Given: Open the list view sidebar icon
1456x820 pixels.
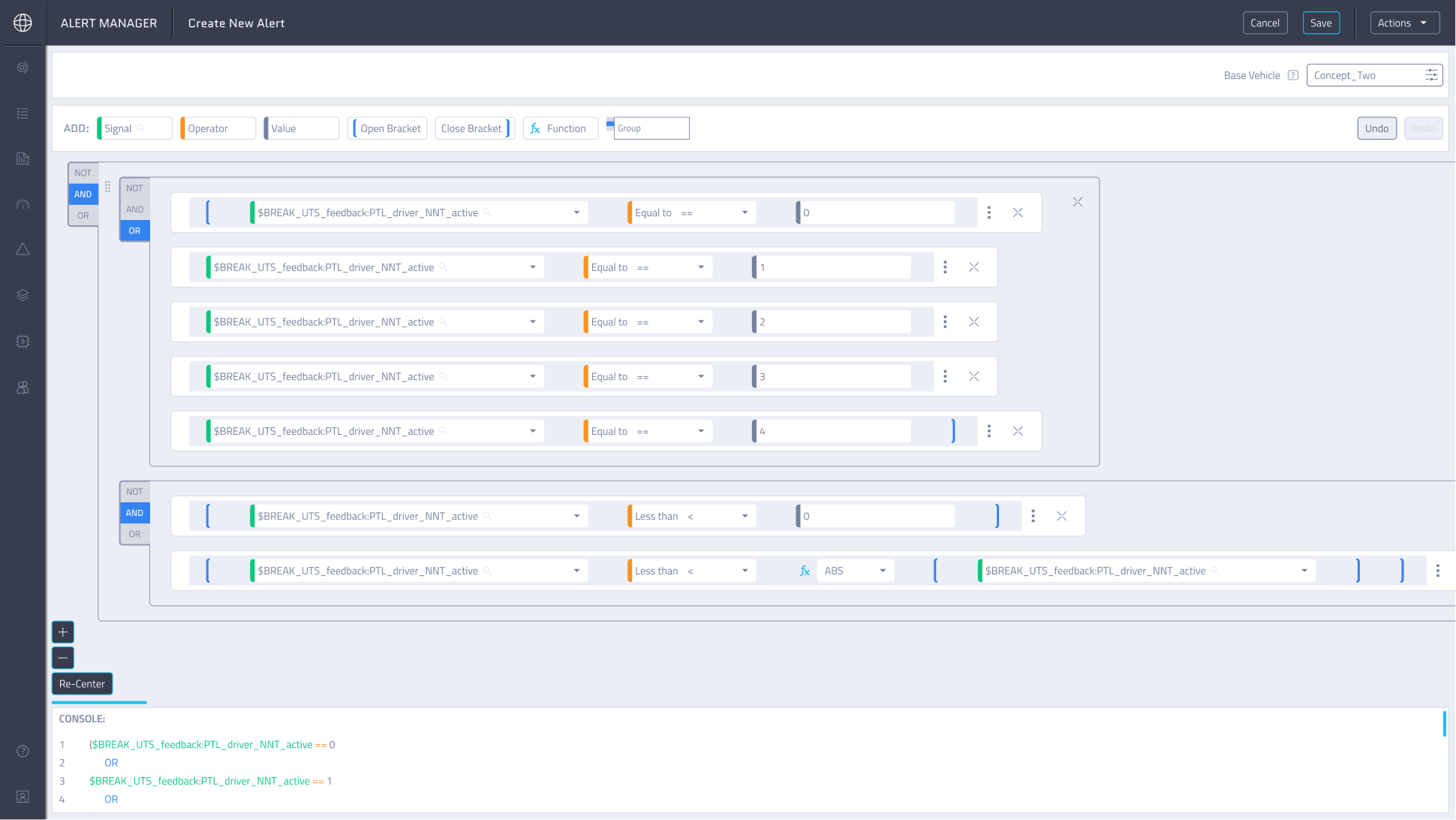Looking at the screenshot, I should (x=23, y=113).
